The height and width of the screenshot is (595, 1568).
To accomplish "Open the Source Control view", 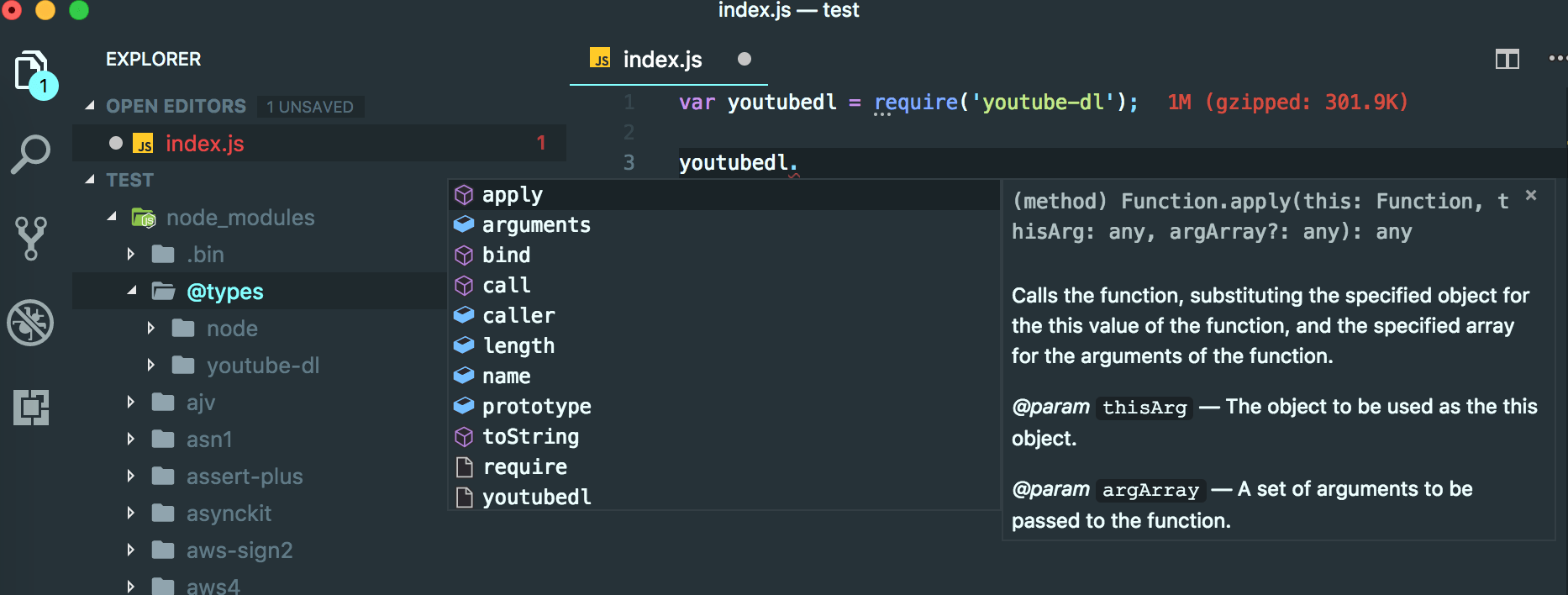I will pos(31,239).
